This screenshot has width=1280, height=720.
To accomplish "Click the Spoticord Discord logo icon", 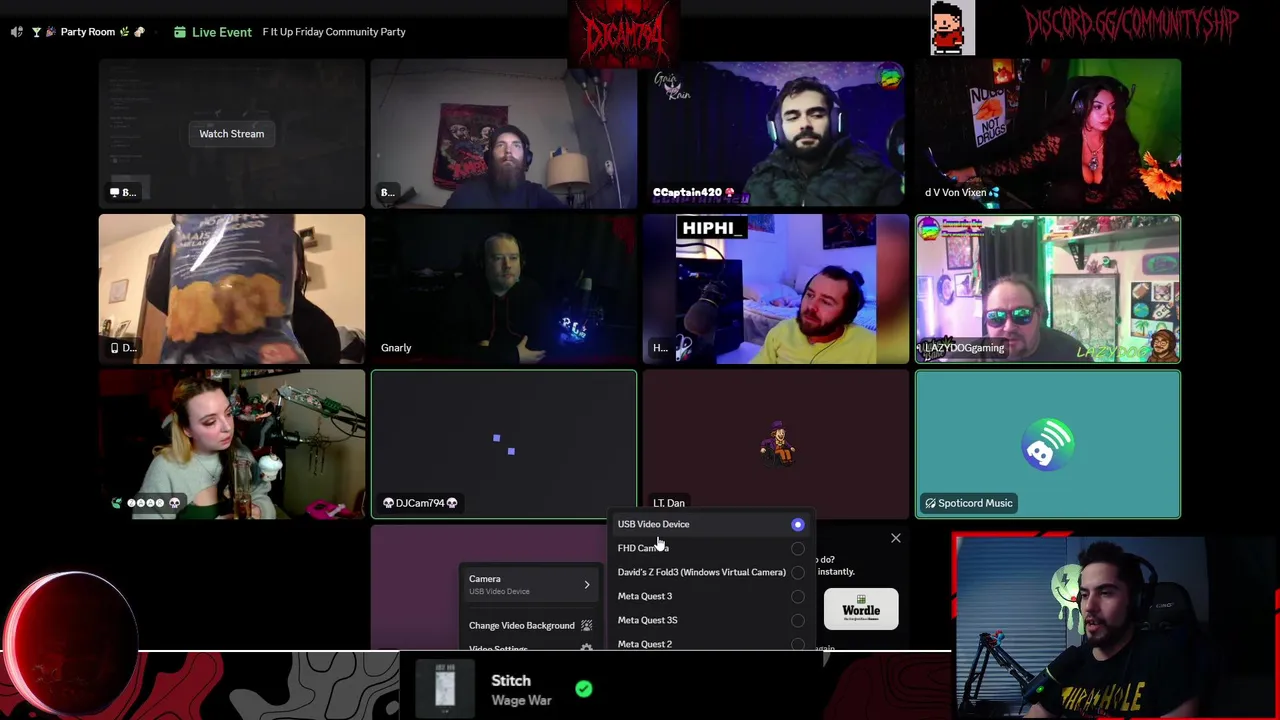I will (1048, 445).
